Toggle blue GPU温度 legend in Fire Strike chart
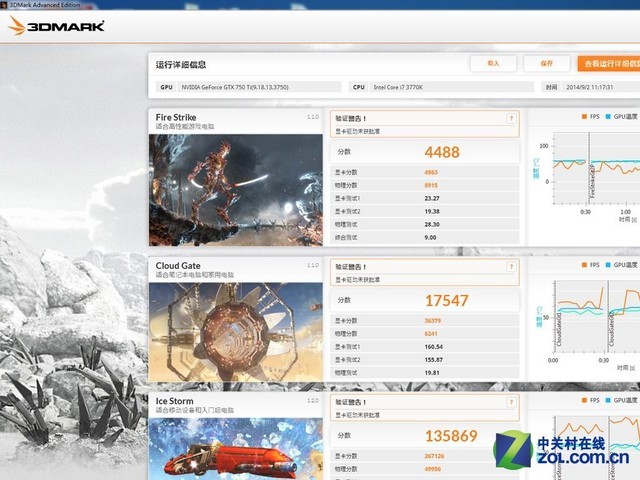Viewport: 640px width, 480px height. pyautogui.click(x=621, y=117)
